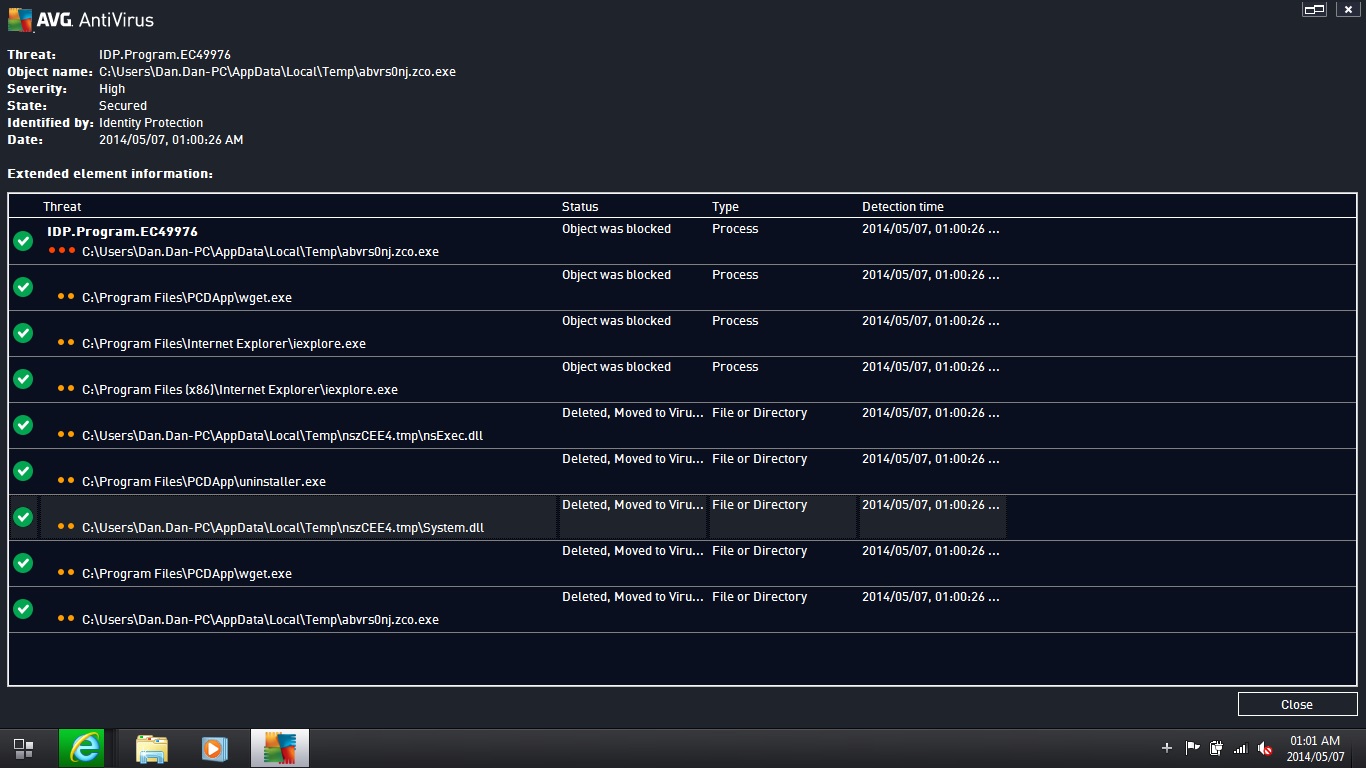The image size is (1366, 768).
Task: Click orange dots beside nsExec.dll path
Action: click(x=66, y=434)
